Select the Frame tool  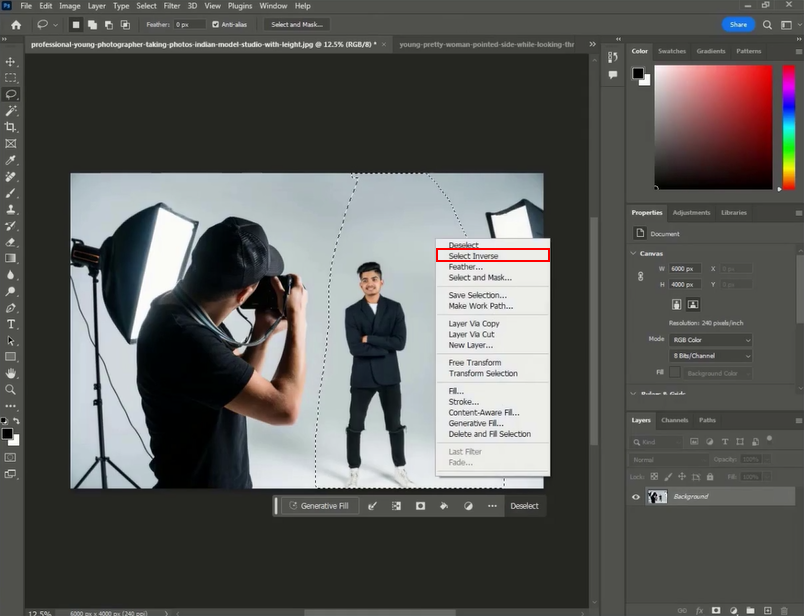click(10, 144)
